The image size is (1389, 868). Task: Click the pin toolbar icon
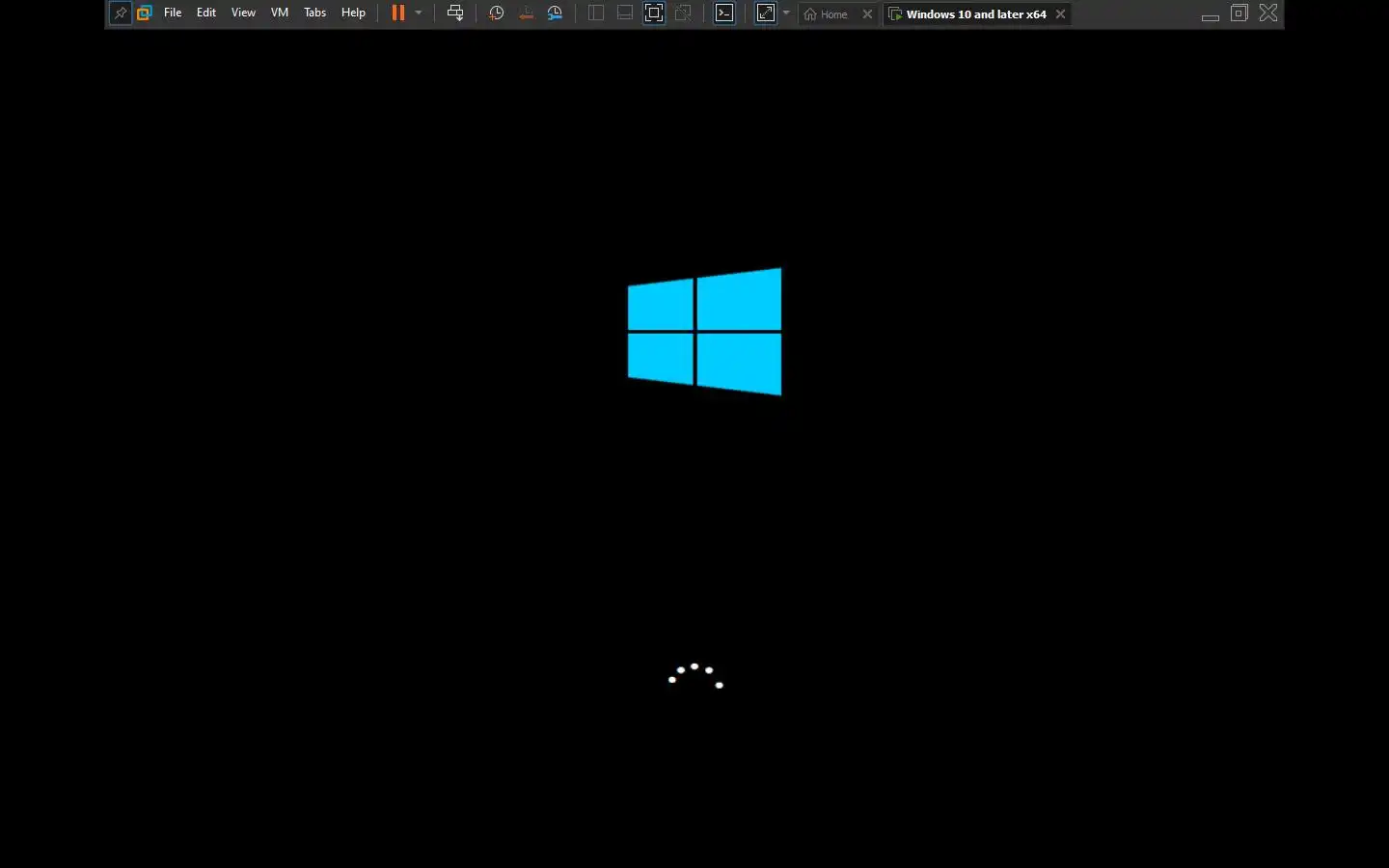(x=120, y=14)
